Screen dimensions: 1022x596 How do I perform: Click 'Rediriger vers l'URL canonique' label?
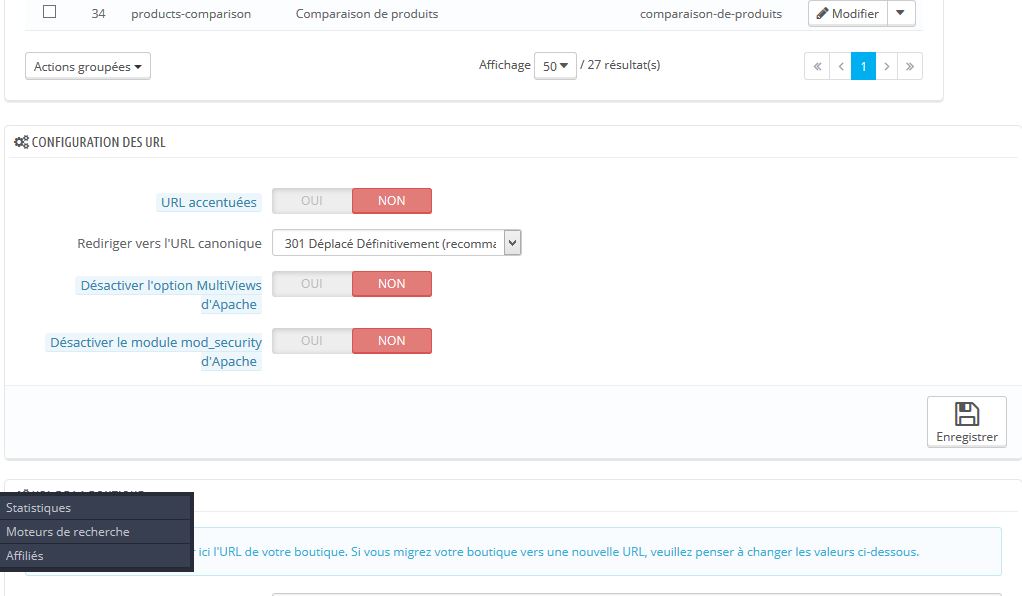pyautogui.click(x=169, y=243)
